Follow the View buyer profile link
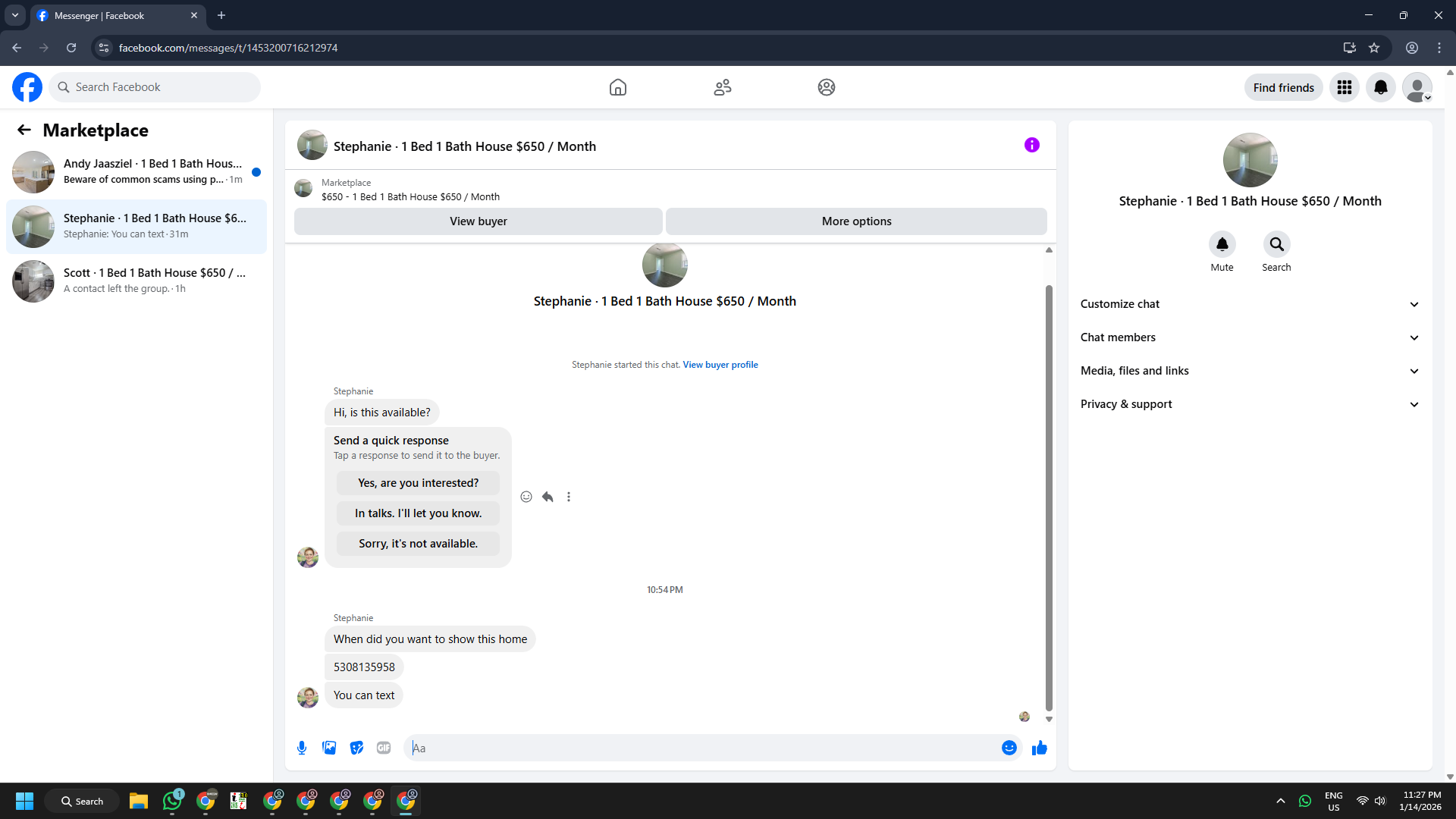The width and height of the screenshot is (1456, 819). coord(720,365)
